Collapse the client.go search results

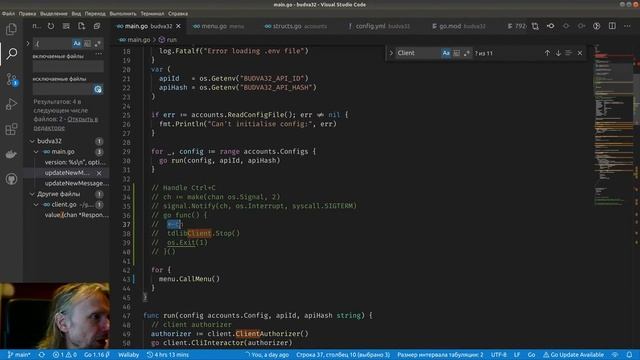pyautogui.click(x=36, y=204)
